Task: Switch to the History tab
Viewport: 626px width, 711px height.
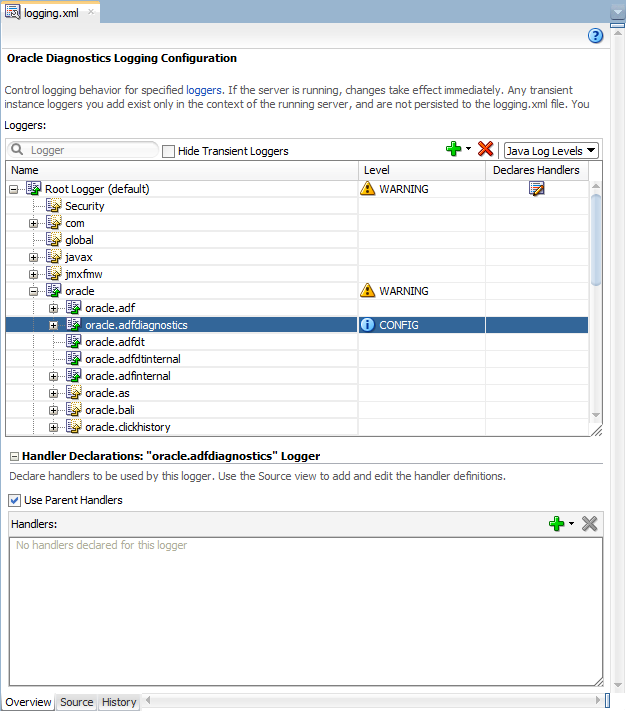Action: coord(119,702)
